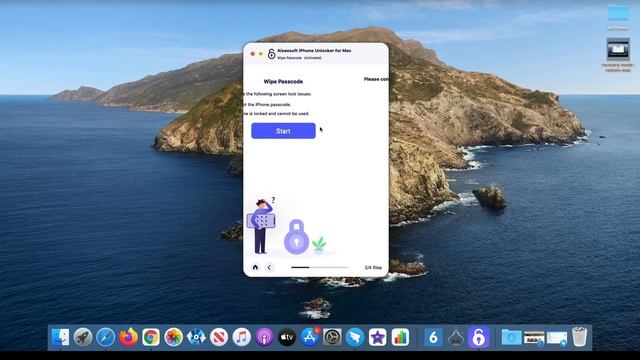Open Finder from the dock
Image resolution: width=640 pixels, height=360 pixels.
point(60,337)
